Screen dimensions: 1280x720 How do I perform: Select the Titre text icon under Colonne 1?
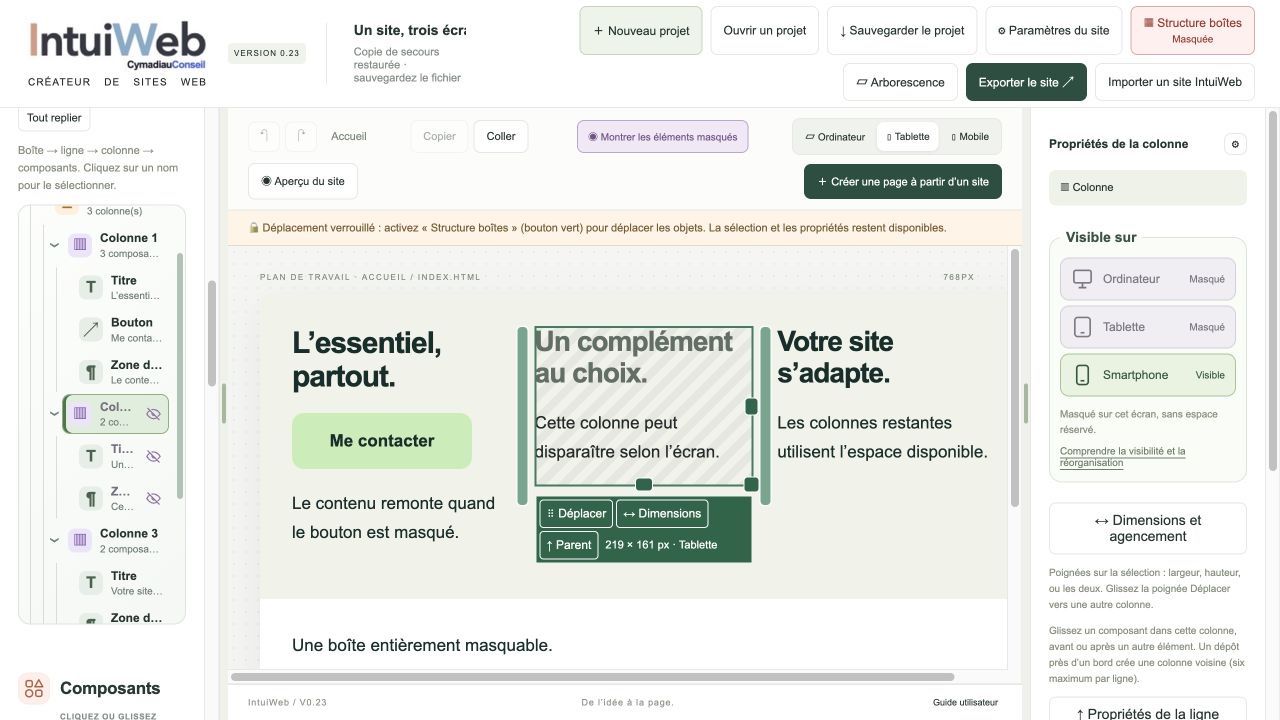coord(91,288)
